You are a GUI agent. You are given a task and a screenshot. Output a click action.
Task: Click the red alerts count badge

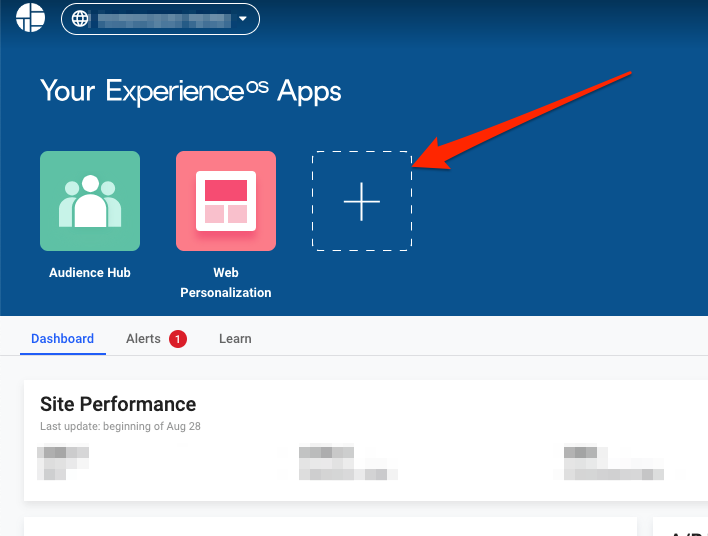coord(178,339)
